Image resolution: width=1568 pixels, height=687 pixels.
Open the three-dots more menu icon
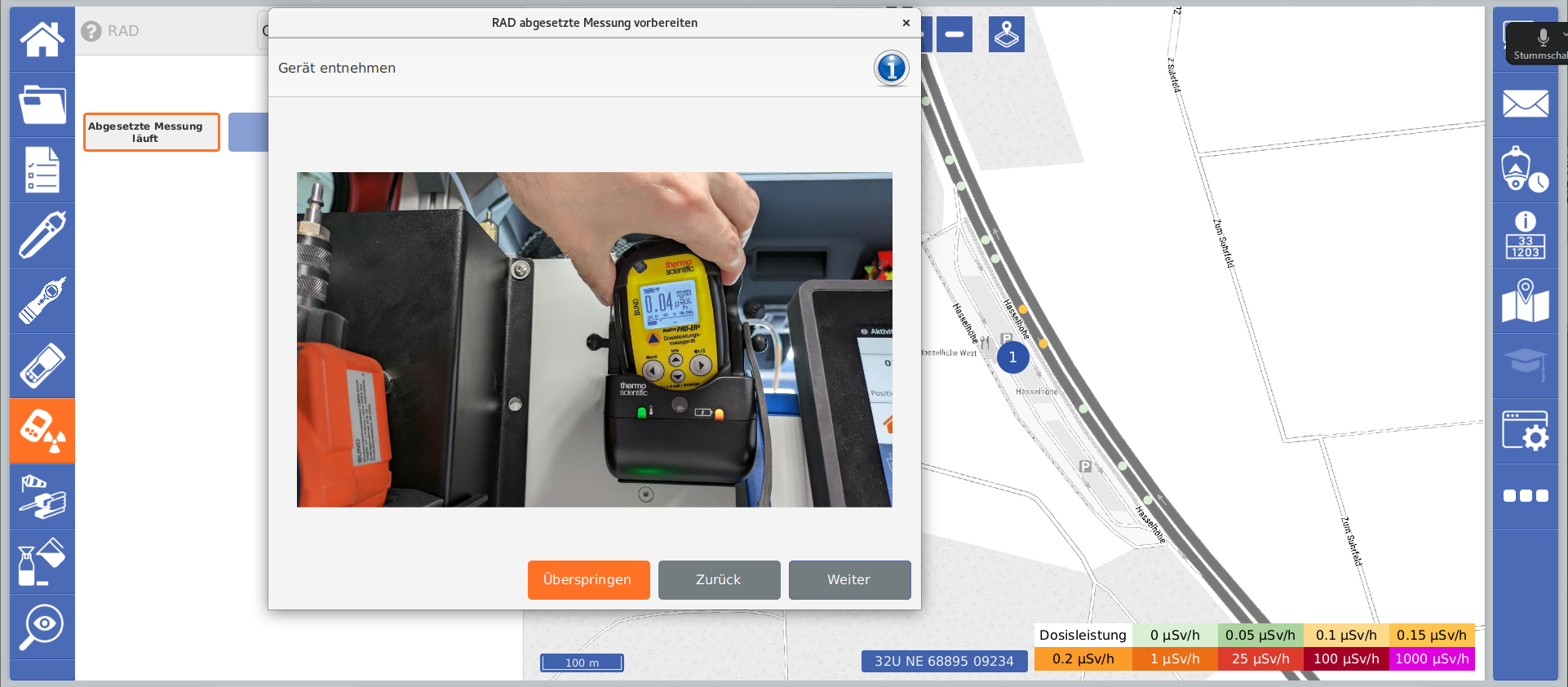pyautogui.click(x=1526, y=496)
